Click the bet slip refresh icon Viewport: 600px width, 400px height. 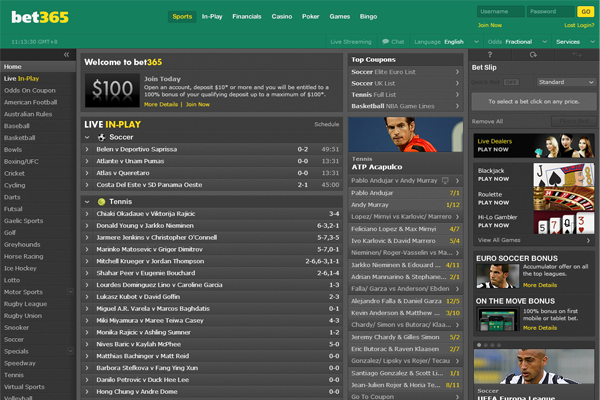tap(533, 55)
